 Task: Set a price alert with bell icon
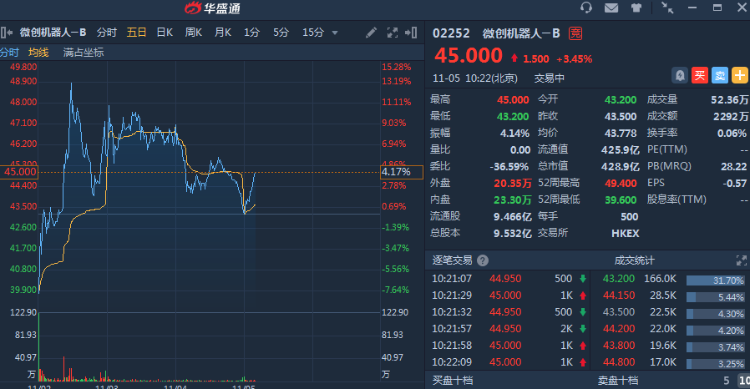pos(680,75)
